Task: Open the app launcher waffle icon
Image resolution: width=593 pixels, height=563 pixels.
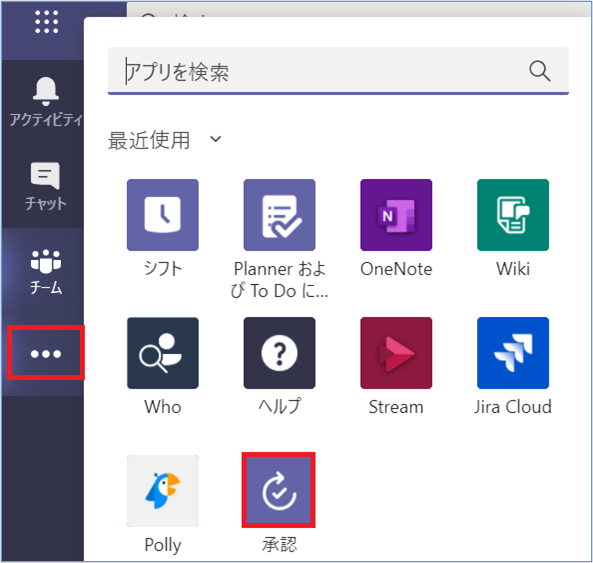Action: 47,22
